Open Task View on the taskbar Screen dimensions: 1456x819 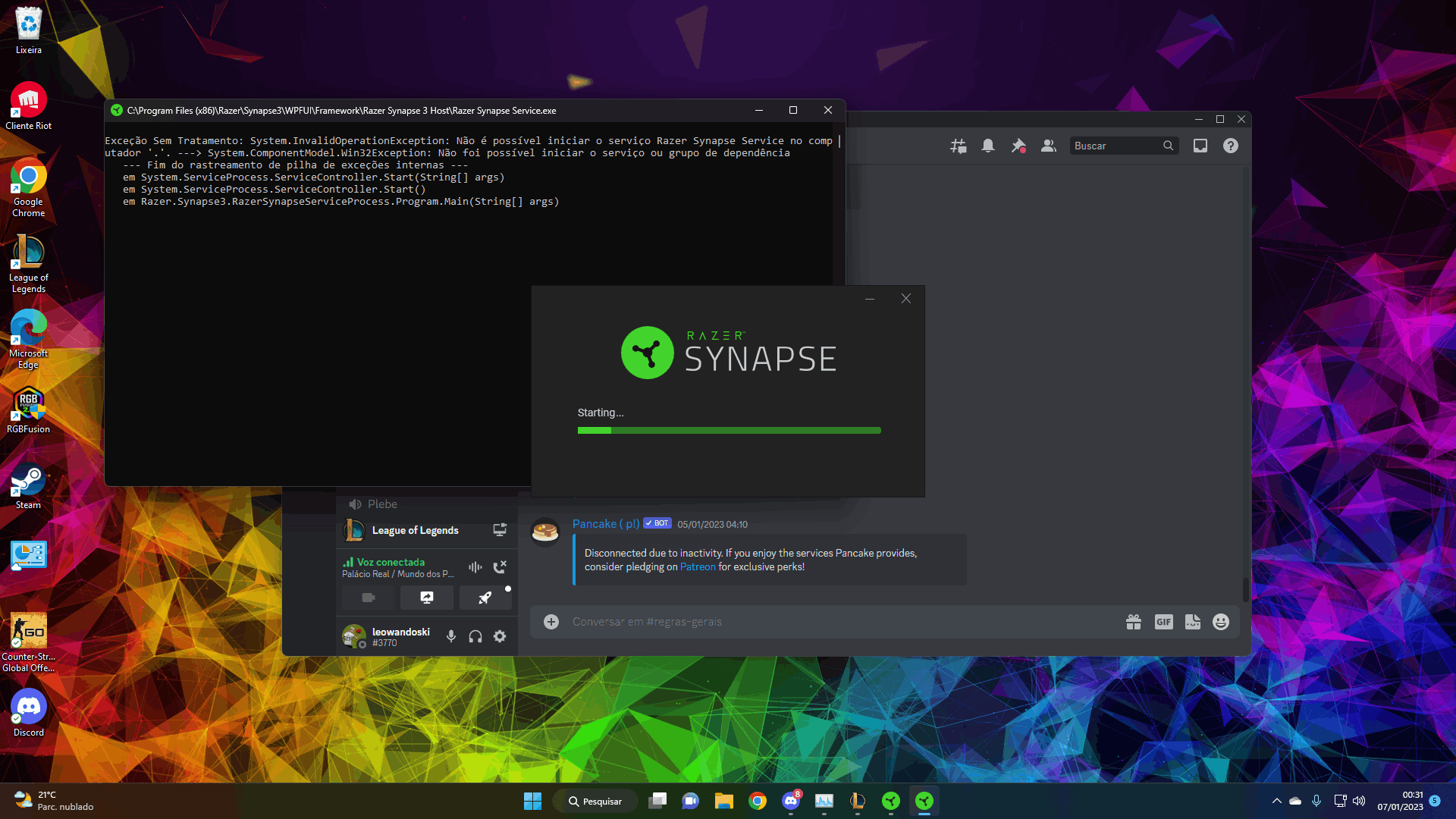pyautogui.click(x=657, y=801)
